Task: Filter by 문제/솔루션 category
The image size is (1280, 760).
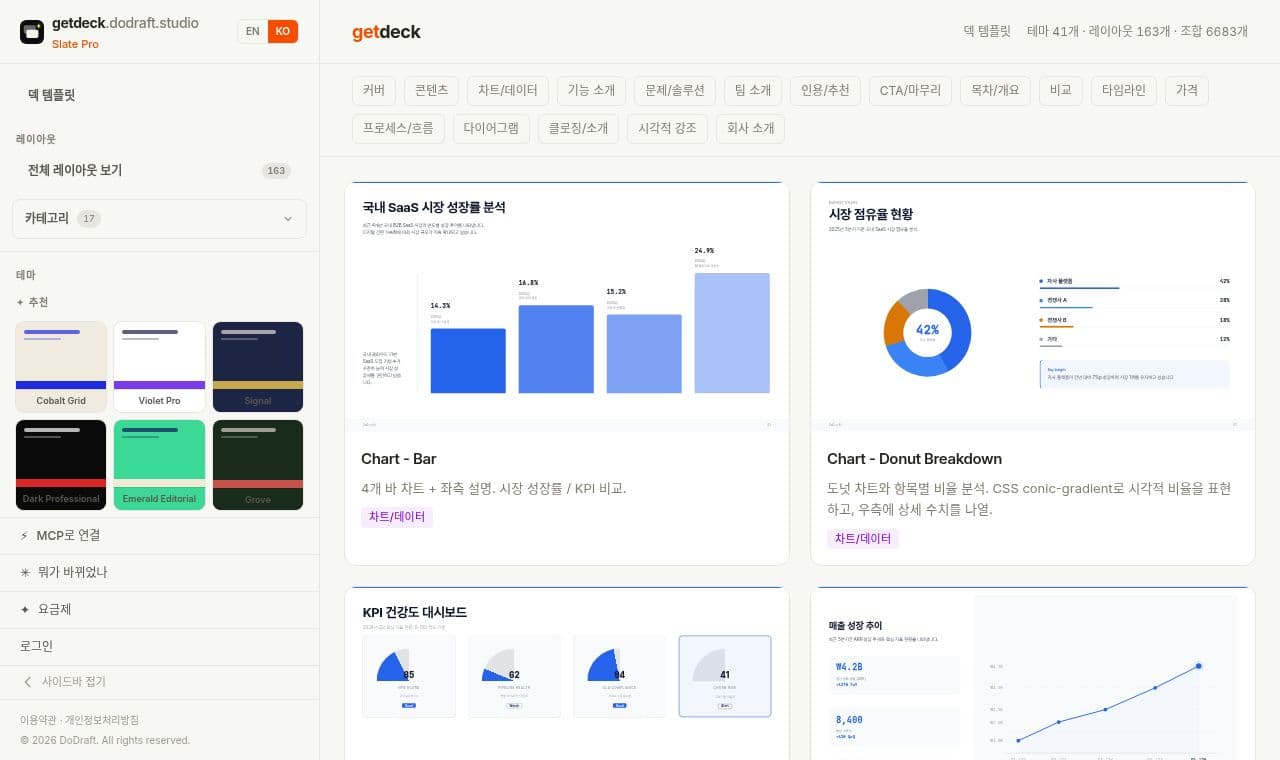Action: (x=674, y=91)
